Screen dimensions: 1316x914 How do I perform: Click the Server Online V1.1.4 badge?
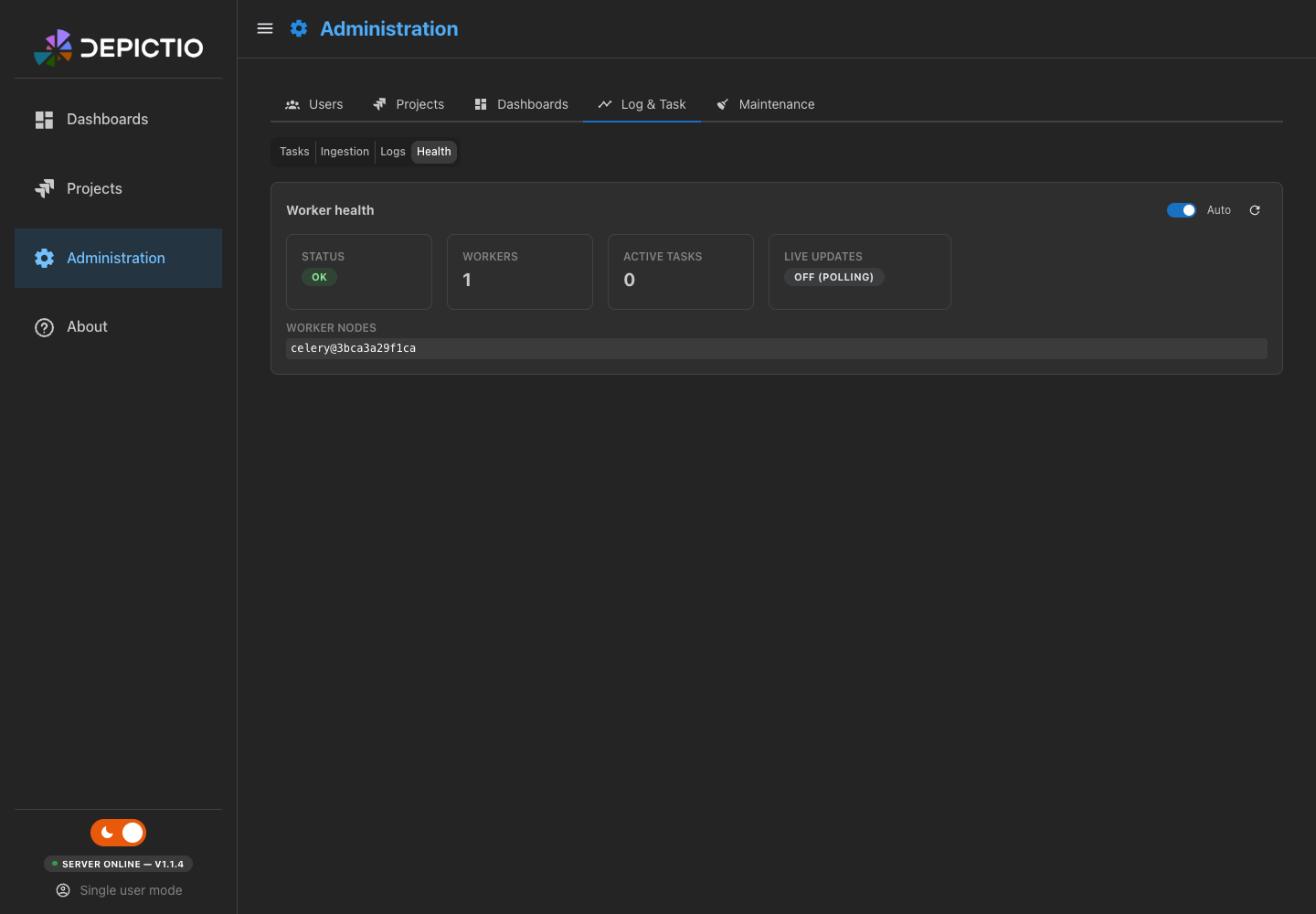coord(118,864)
